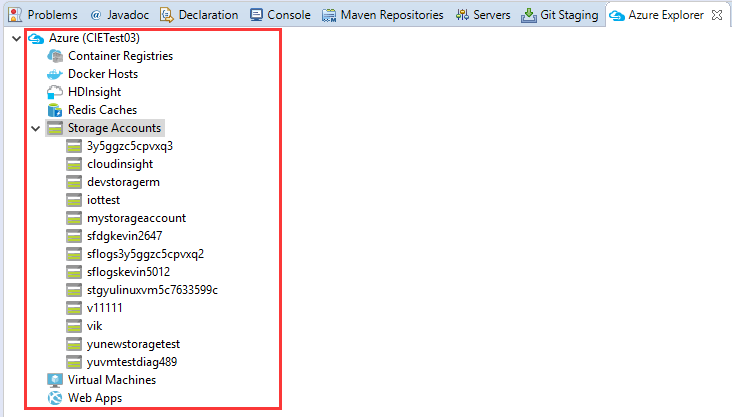Viewport: 732px width, 417px height.
Task: Open the Console tab
Action: coord(281,15)
